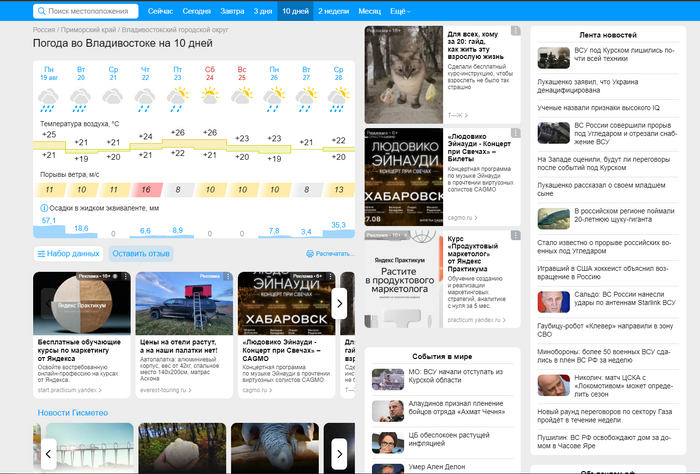Read Лукашенко заявил, что Украина денацифицирована

[x=588, y=86]
